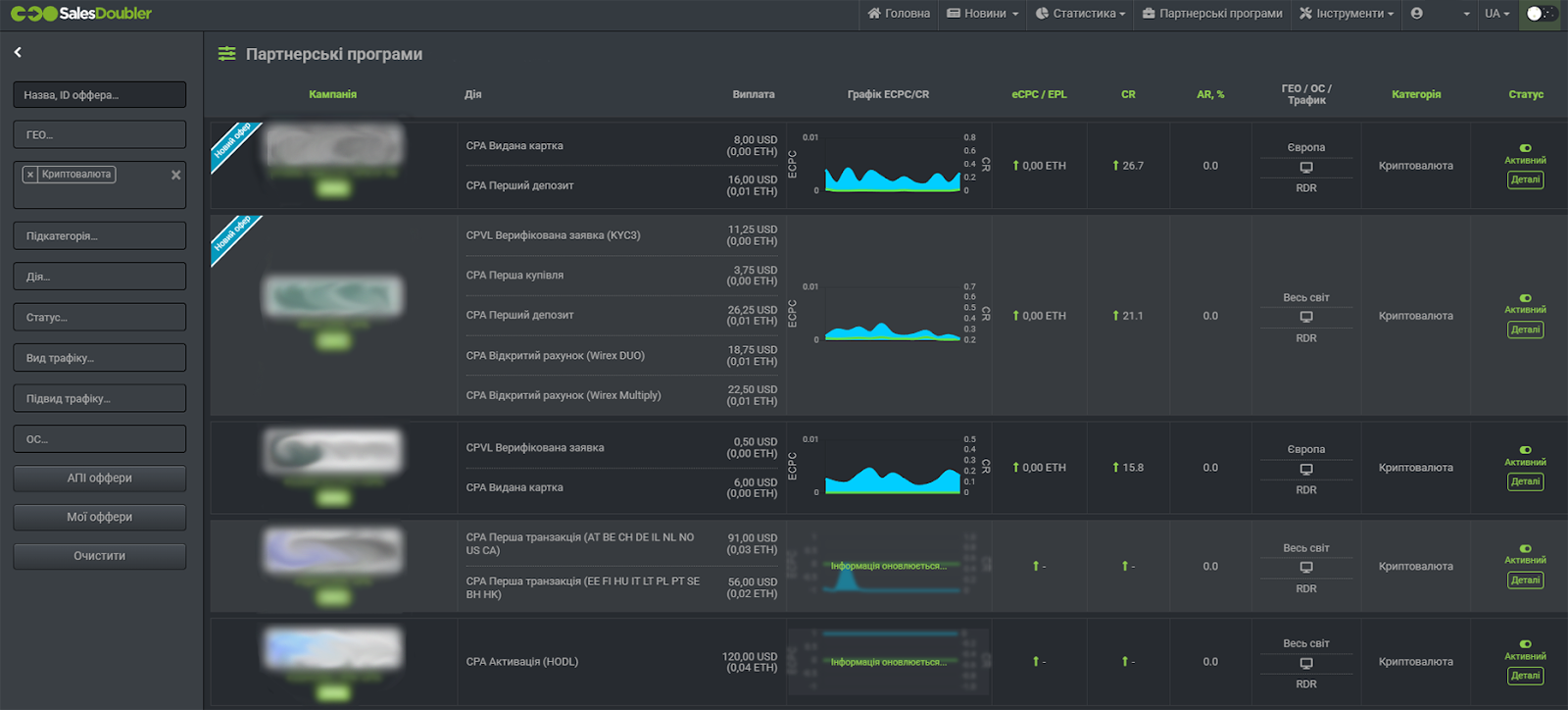
Task: Click filter sliders icon beside Партнерські програми
Action: [x=226, y=54]
